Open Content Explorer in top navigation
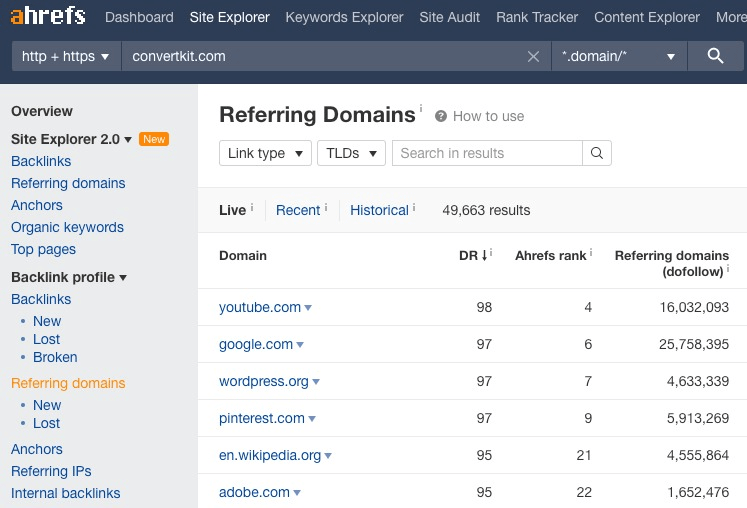This screenshot has height=508, width=747. click(x=647, y=17)
